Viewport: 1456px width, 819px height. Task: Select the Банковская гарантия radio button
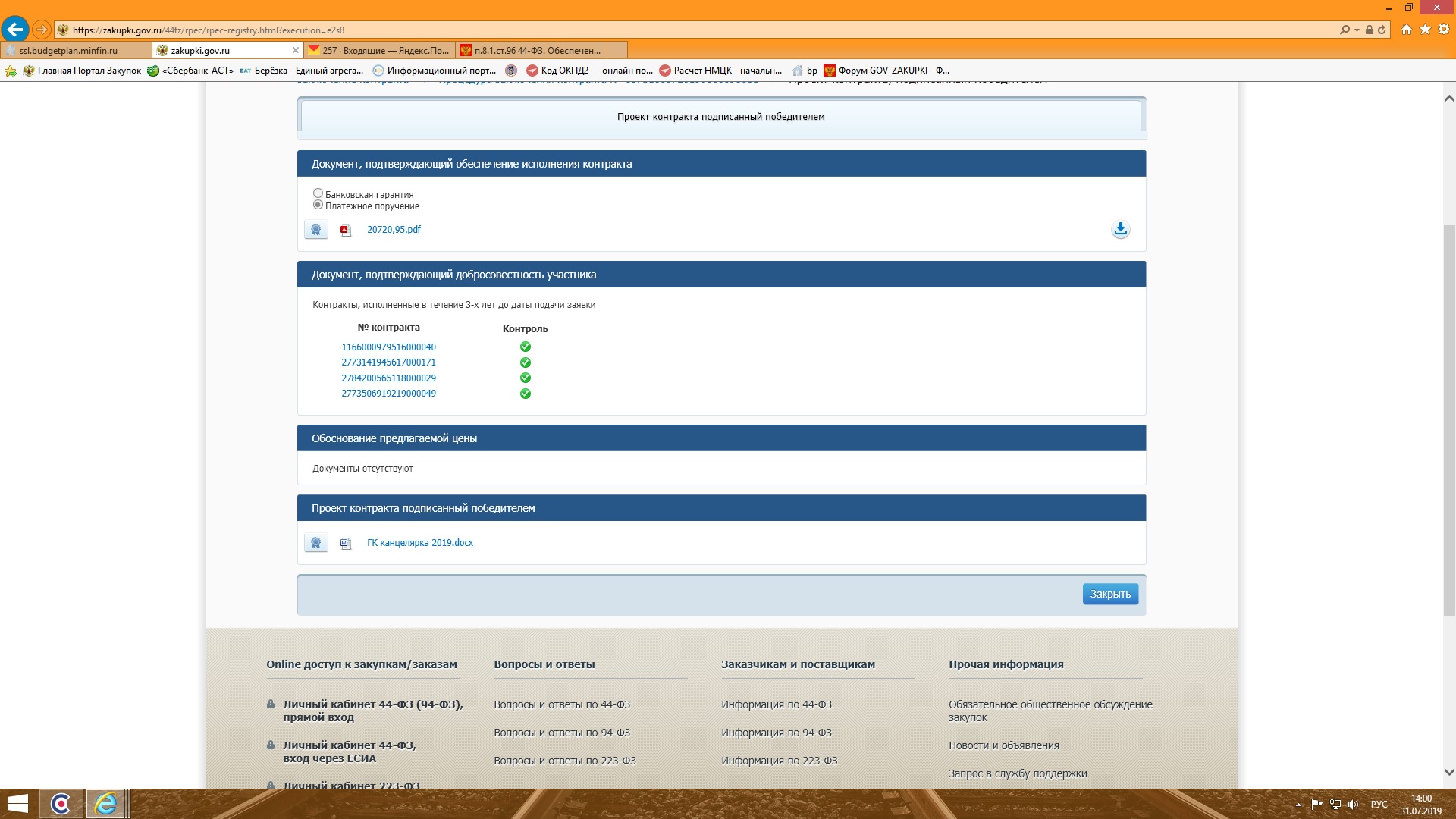tap(318, 193)
